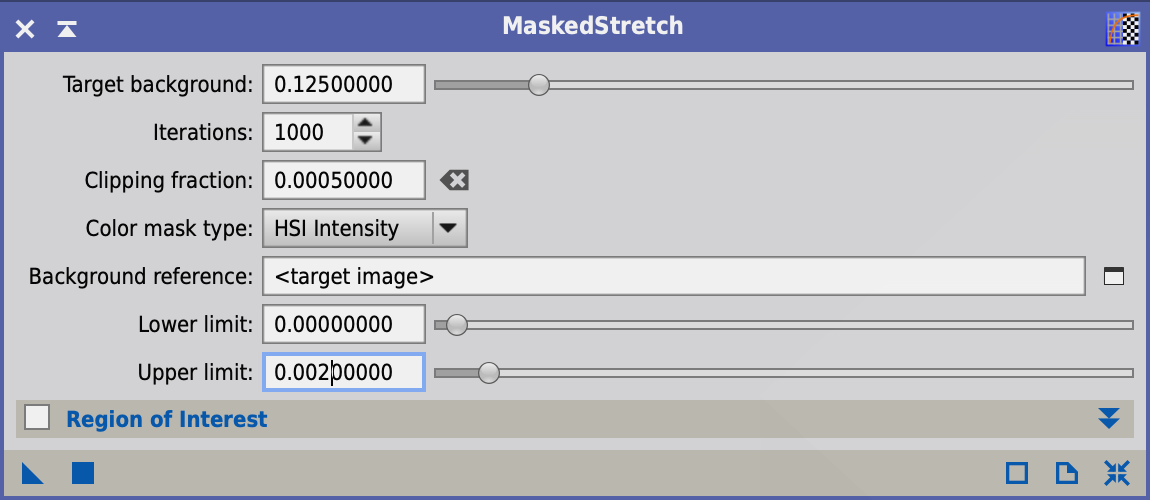The width and height of the screenshot is (1150, 500).
Task: Click the Background reference text field
Action: (673, 276)
